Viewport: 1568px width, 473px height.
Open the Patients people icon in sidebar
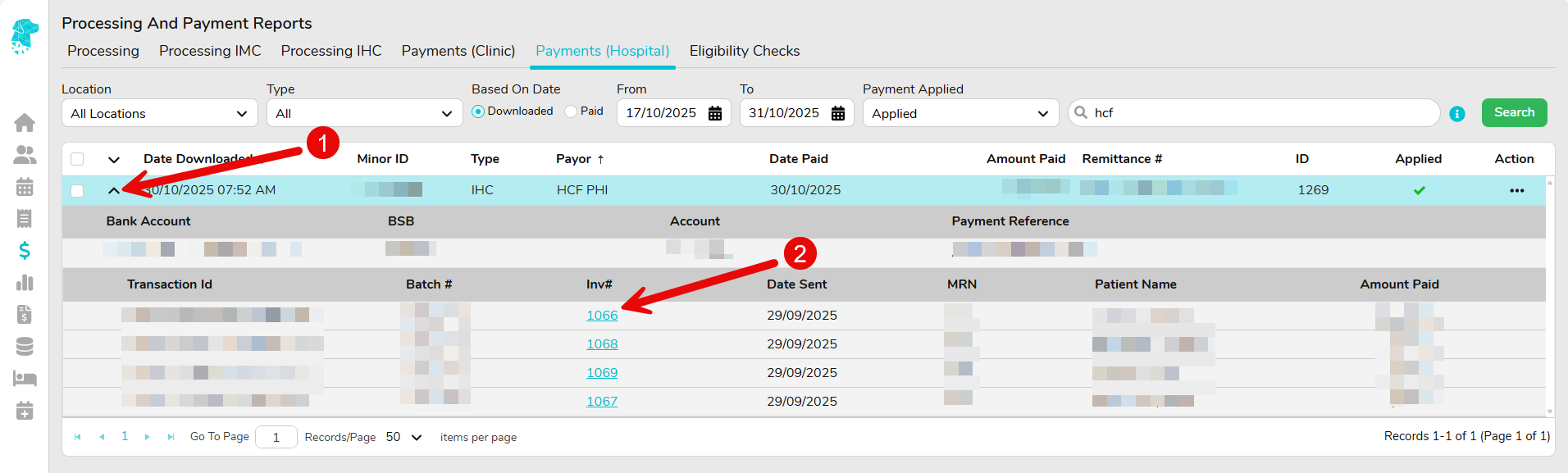(25, 155)
